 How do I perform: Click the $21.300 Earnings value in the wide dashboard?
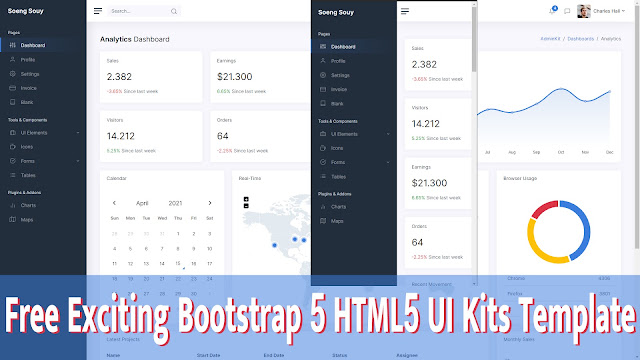click(x=235, y=77)
